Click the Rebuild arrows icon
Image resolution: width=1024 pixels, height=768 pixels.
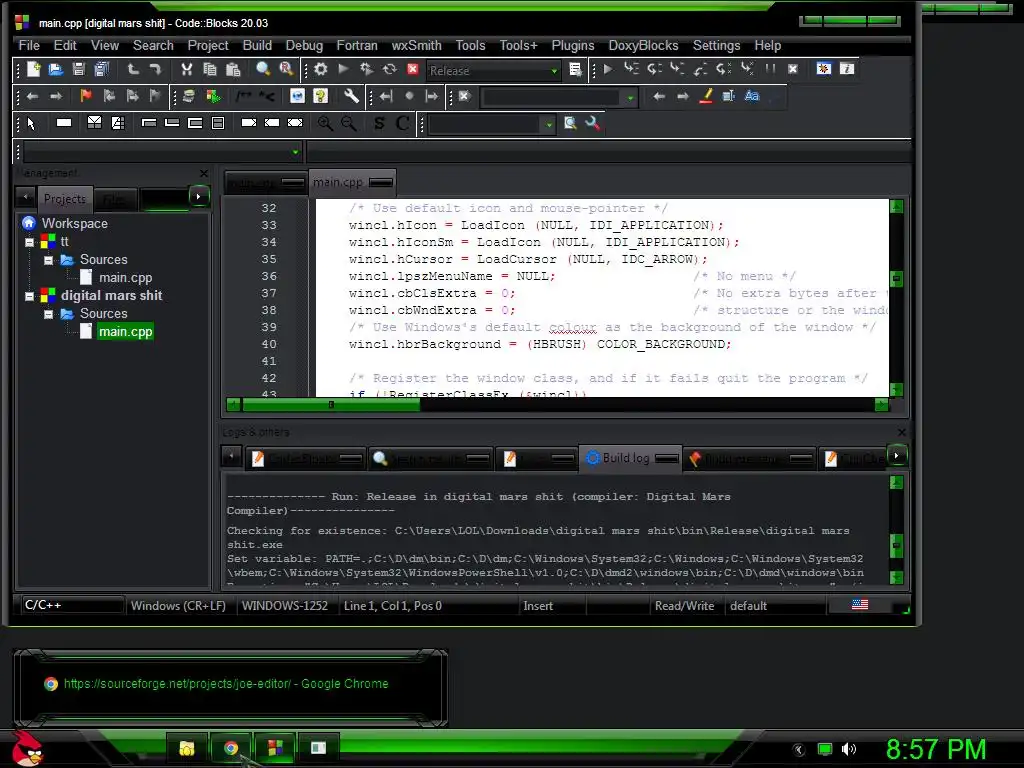389,69
